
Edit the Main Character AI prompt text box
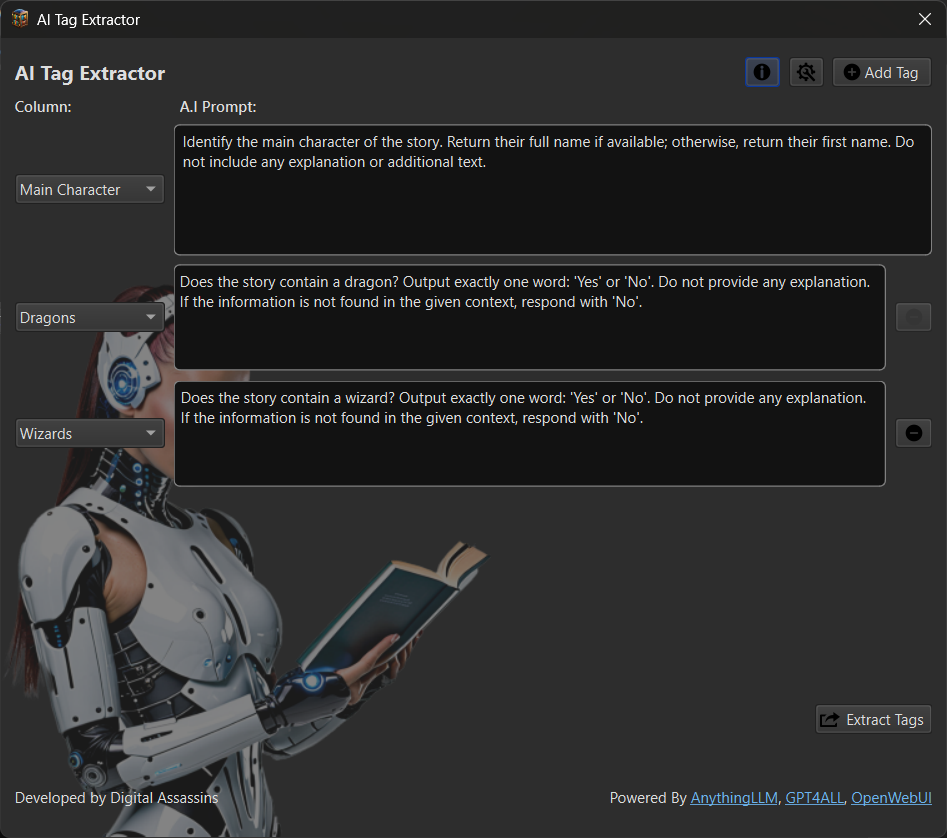coord(553,190)
